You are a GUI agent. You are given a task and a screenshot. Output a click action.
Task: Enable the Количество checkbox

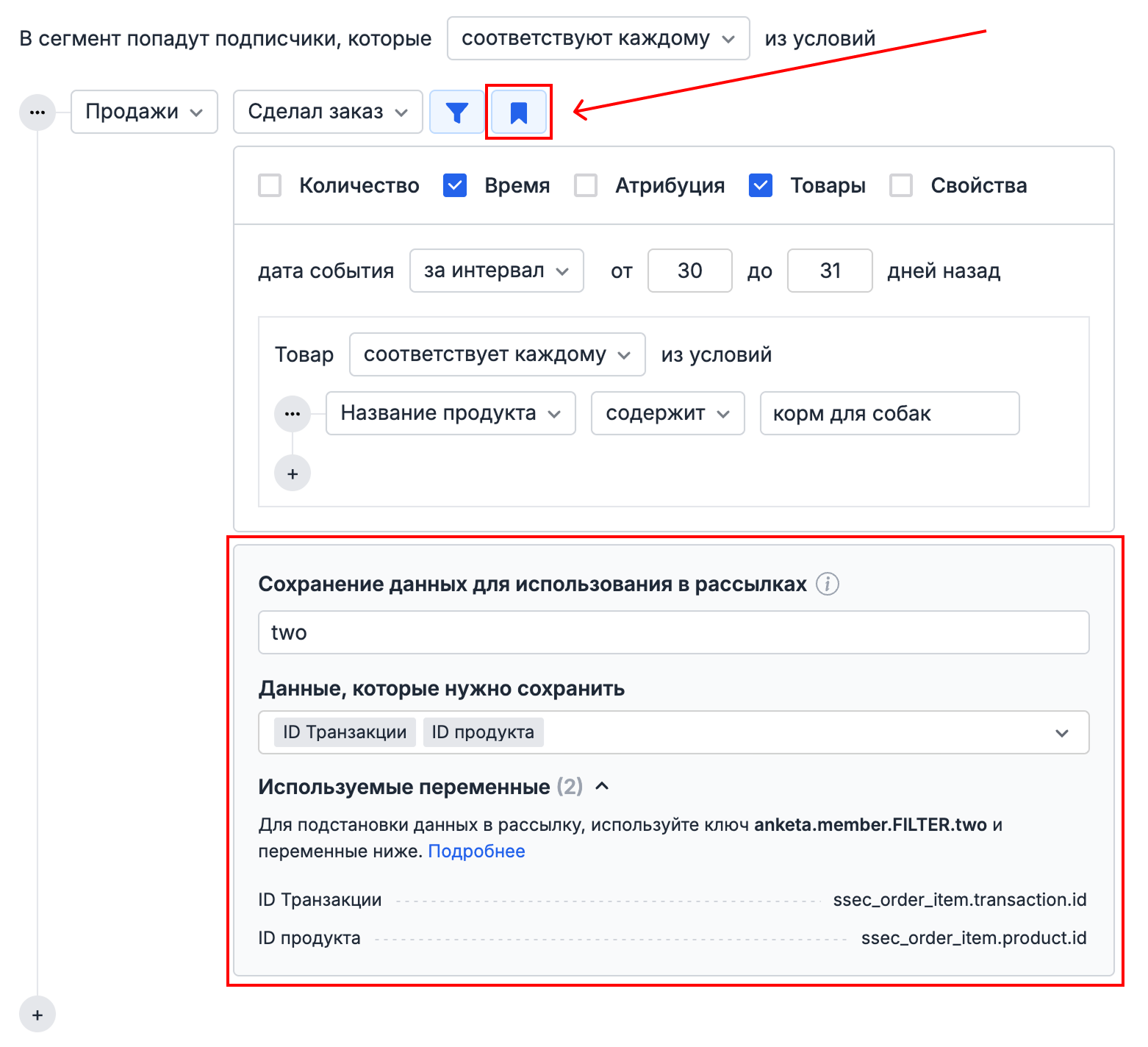pos(270,185)
